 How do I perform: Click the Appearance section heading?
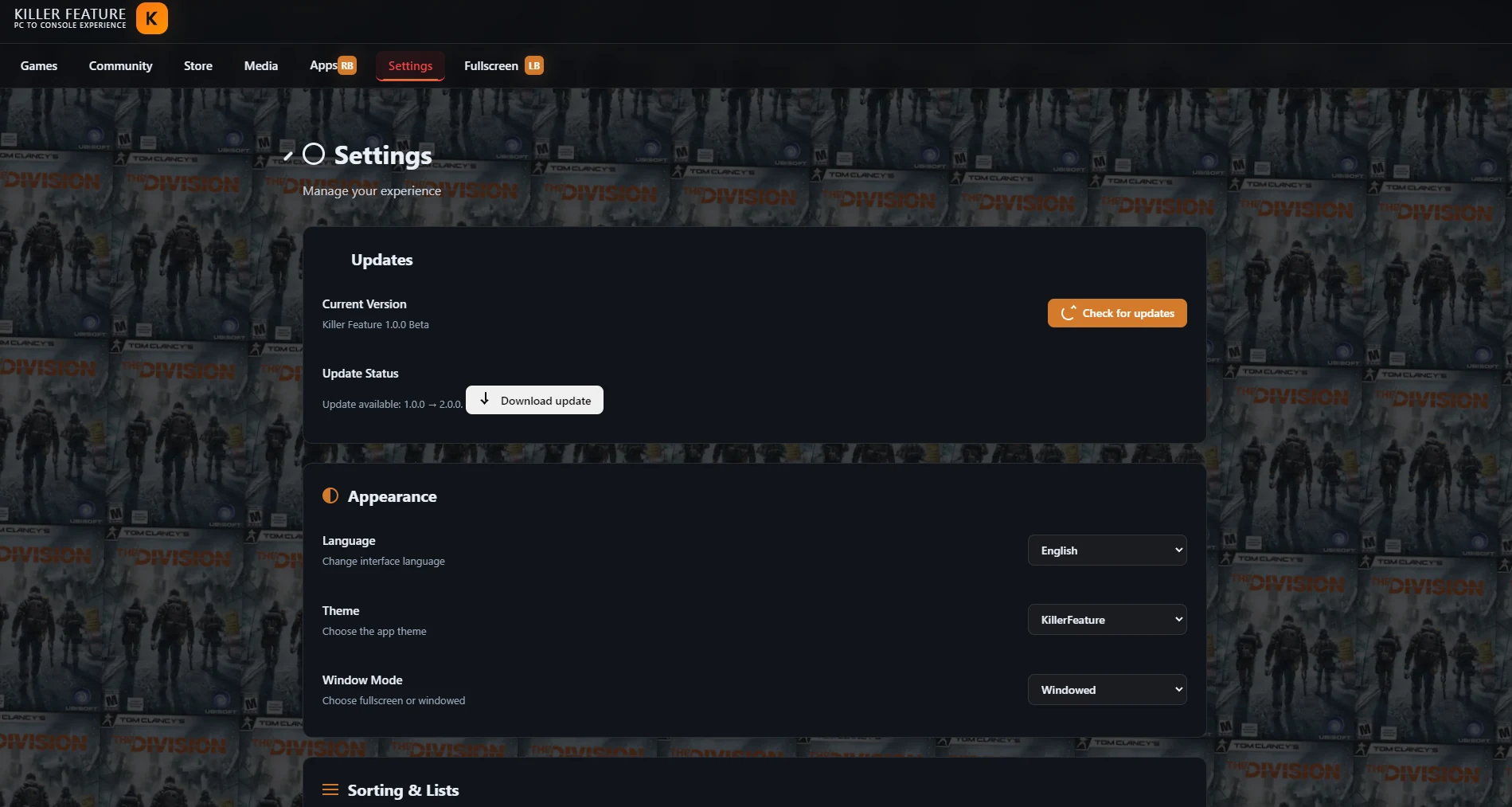pos(393,496)
